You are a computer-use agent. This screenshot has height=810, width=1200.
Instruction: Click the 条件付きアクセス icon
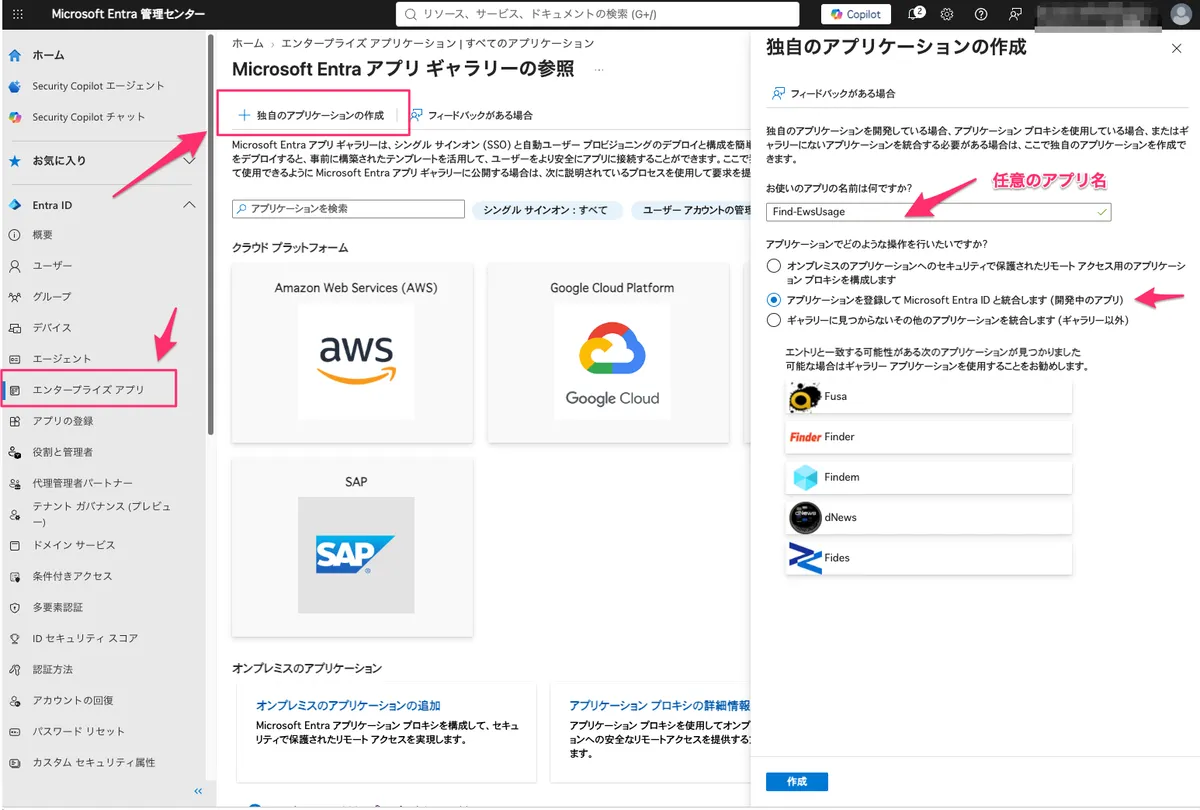click(x=14, y=576)
